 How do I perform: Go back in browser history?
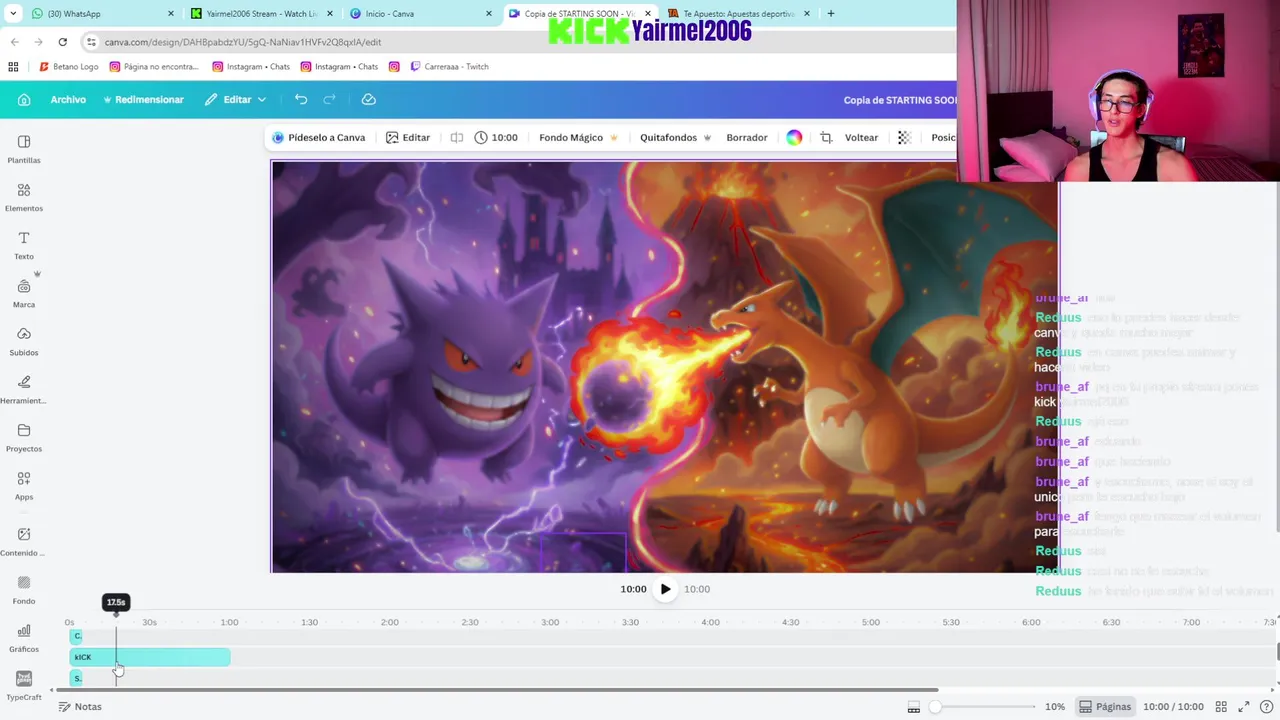[x=14, y=42]
